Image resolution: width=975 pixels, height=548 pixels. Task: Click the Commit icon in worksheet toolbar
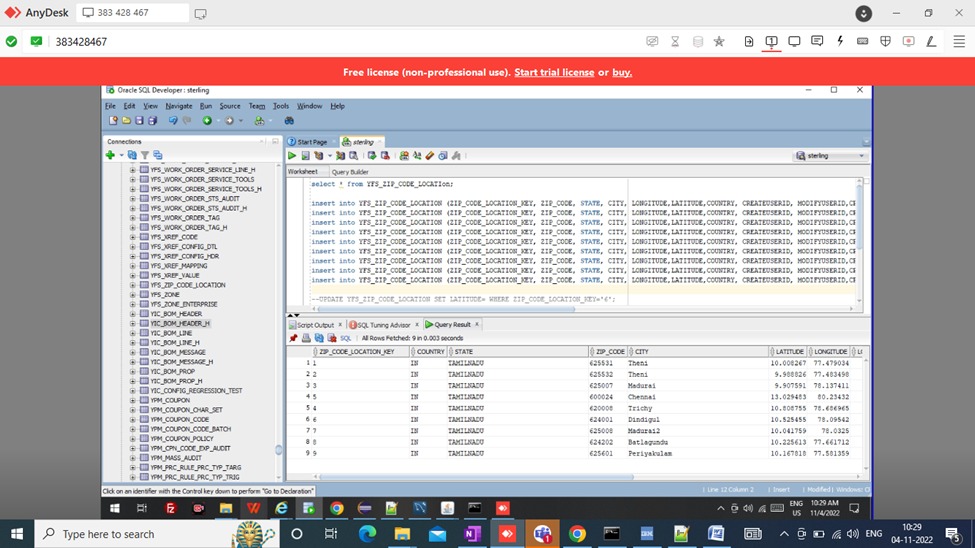(x=372, y=156)
